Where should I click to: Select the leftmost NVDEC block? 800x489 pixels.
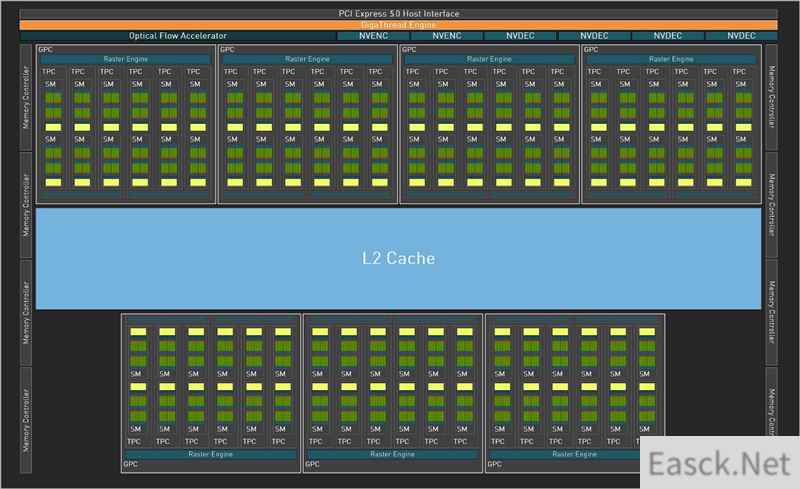coord(520,36)
